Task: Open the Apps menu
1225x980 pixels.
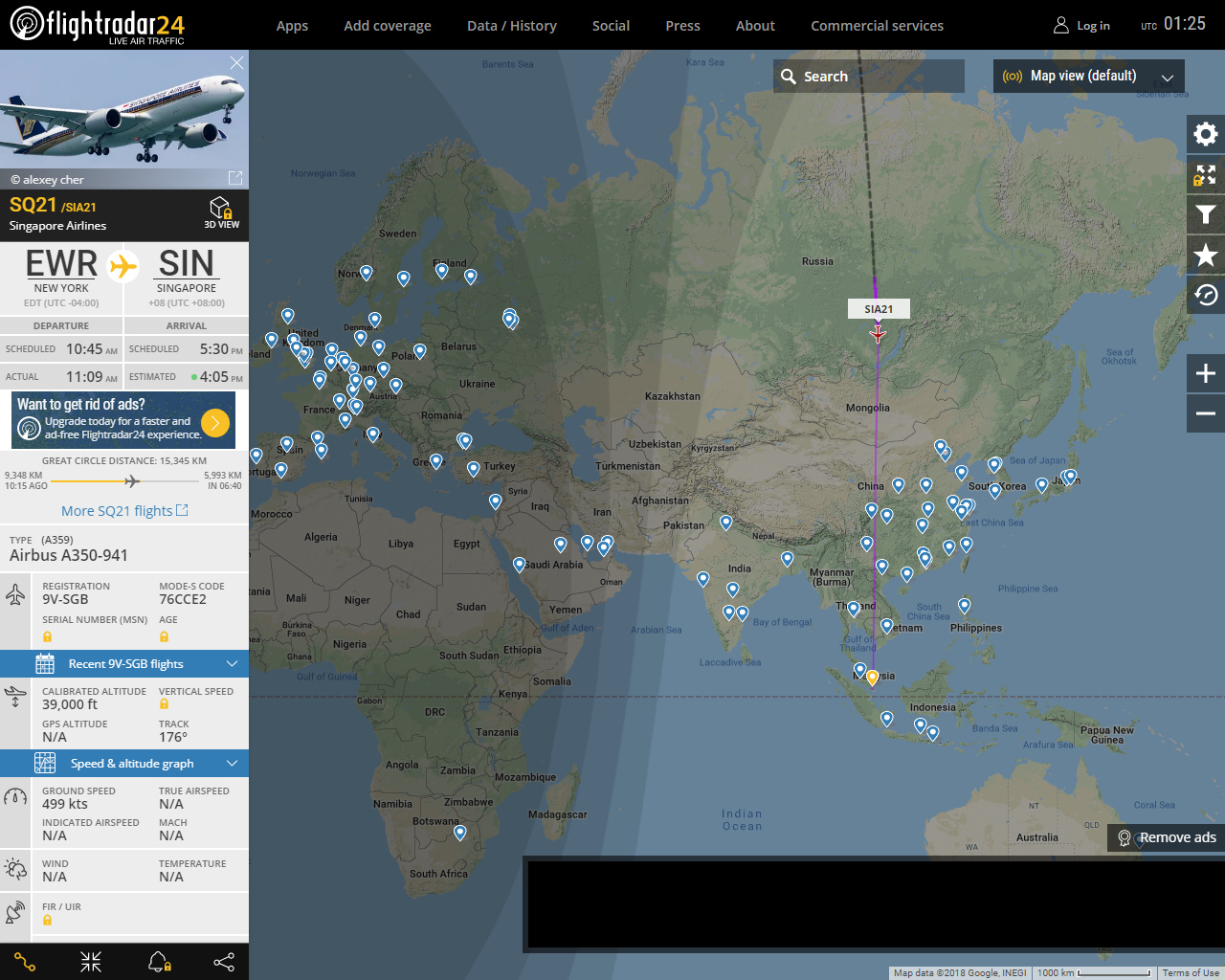Action: 292,26
